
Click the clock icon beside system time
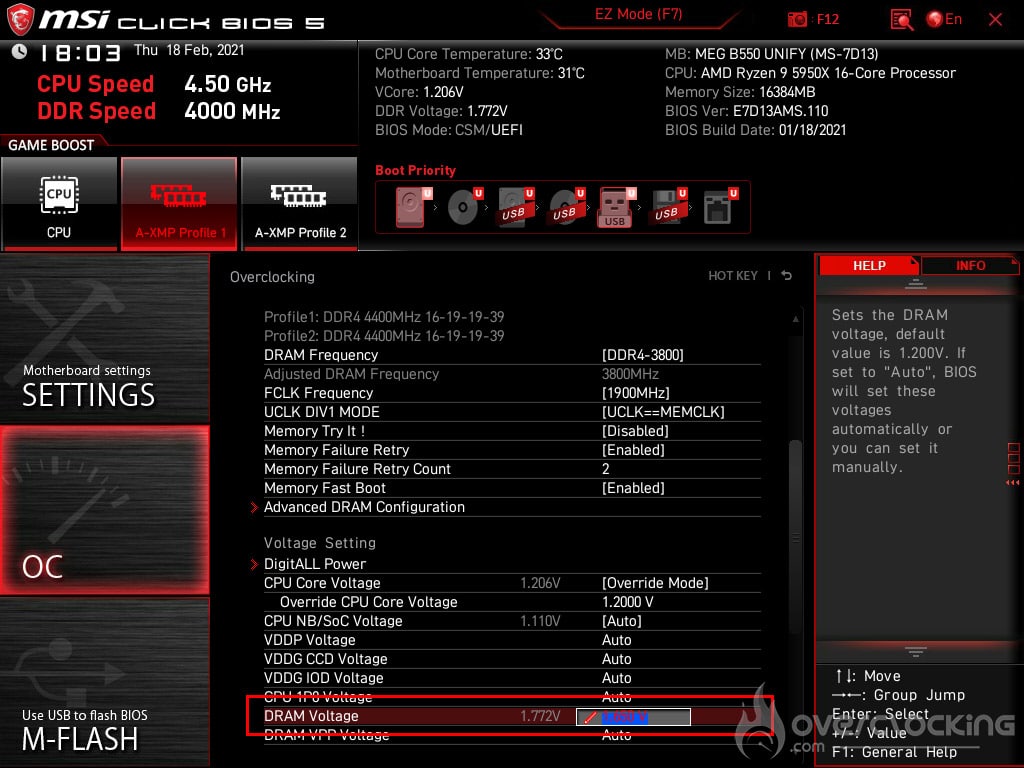pos(19,52)
